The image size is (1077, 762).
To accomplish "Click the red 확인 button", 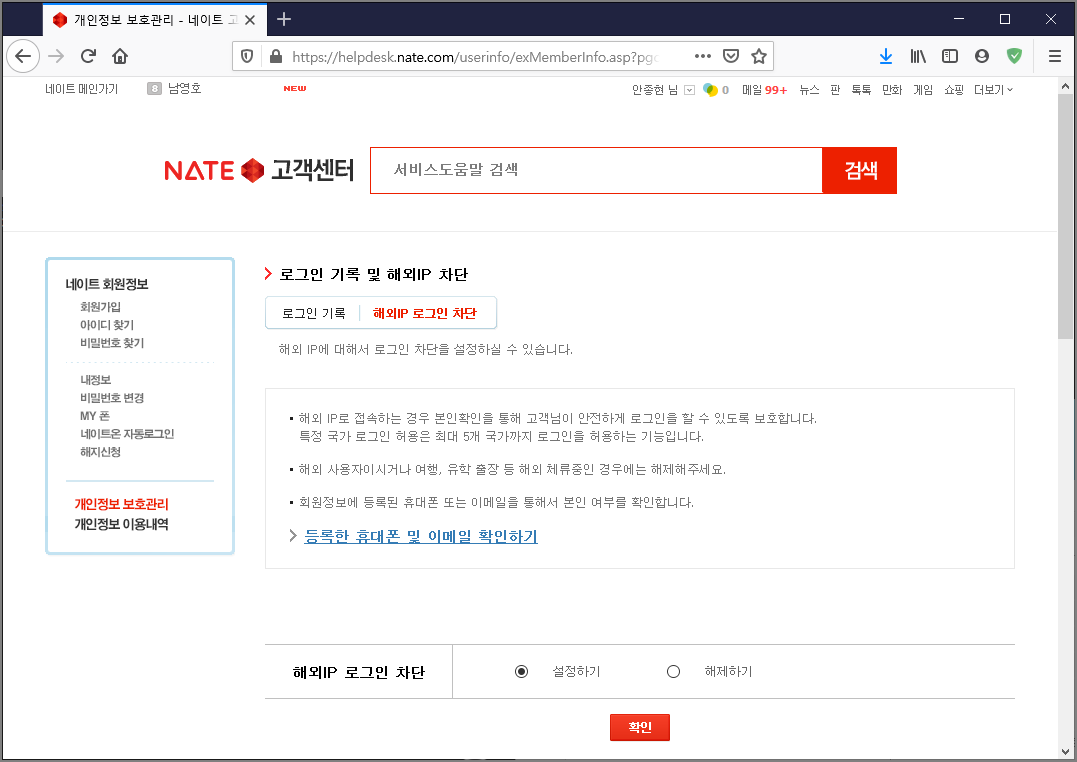I will [x=639, y=727].
